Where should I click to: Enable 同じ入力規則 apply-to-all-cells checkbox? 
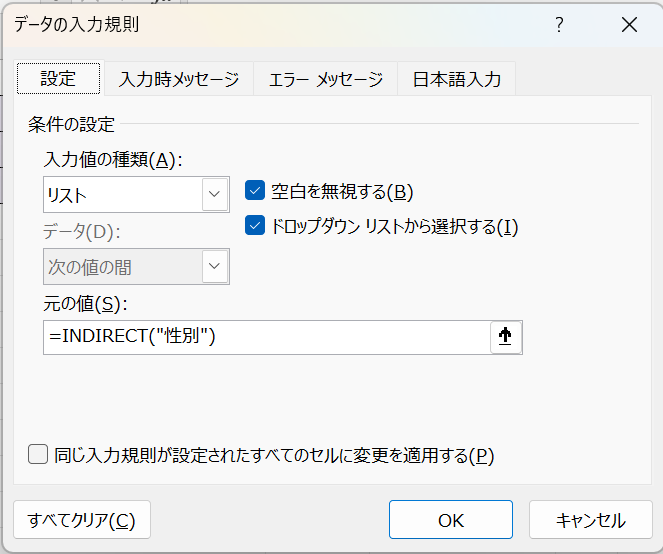(38, 455)
